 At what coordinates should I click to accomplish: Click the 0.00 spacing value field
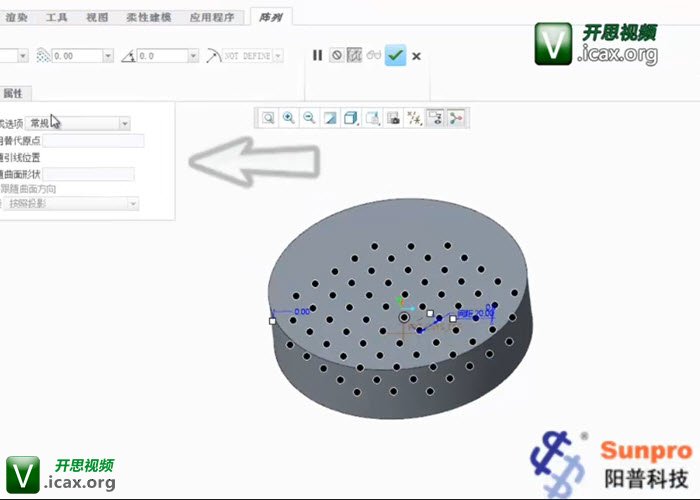[78, 56]
